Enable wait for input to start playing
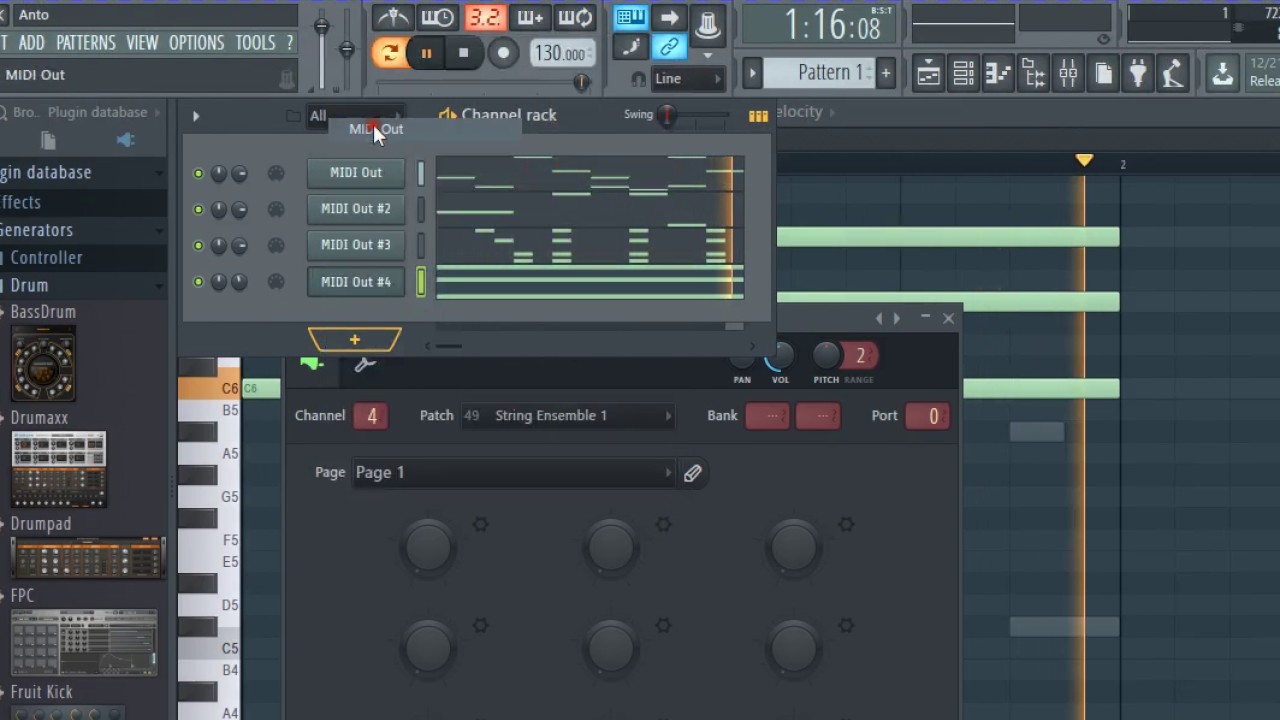 click(x=437, y=17)
